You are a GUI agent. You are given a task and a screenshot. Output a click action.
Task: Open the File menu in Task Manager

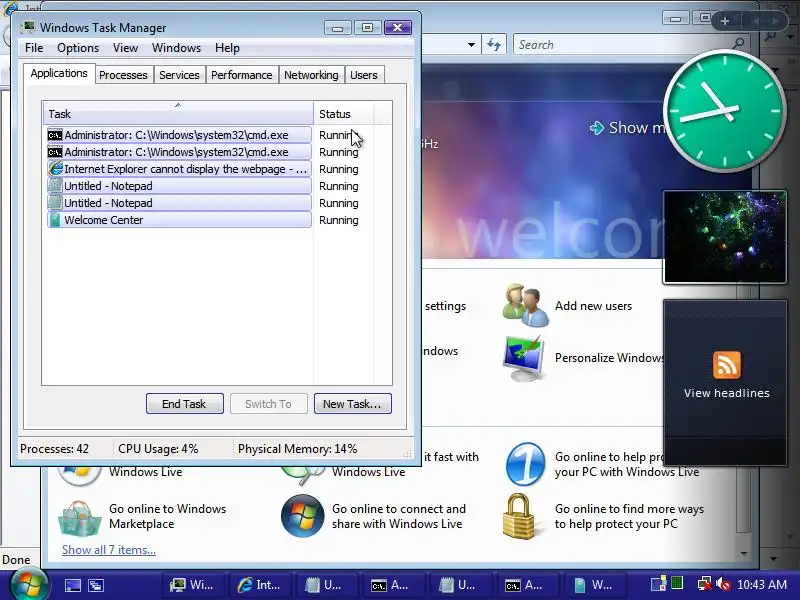point(34,48)
